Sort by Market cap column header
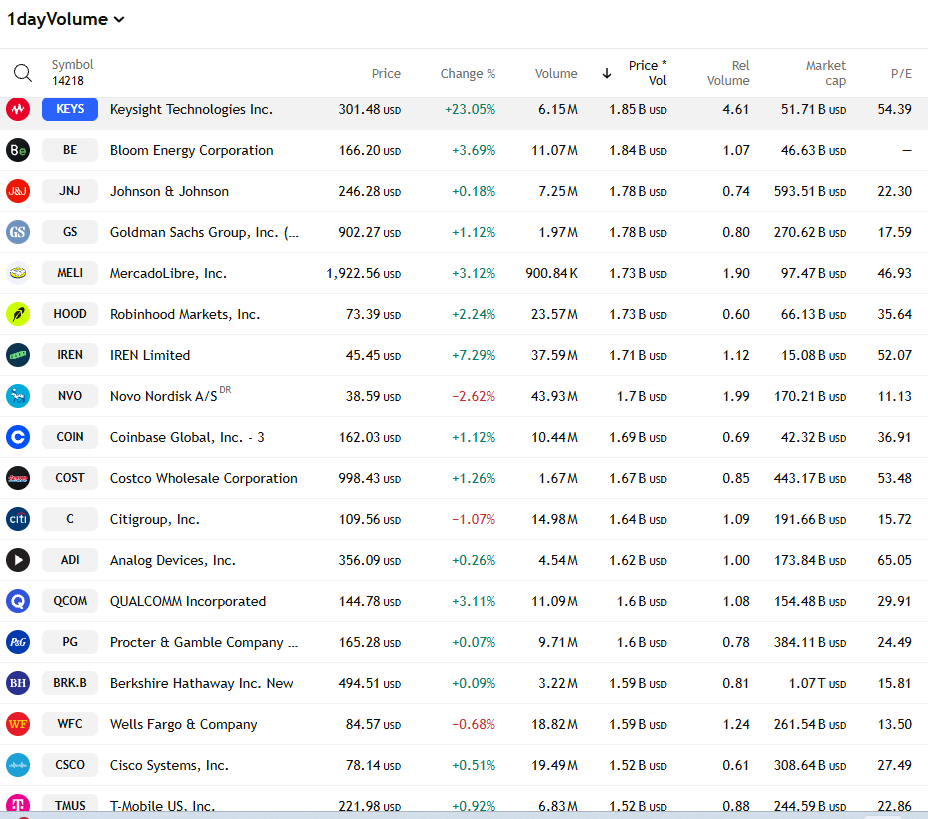Screen dimensions: 928x819 pos(826,73)
